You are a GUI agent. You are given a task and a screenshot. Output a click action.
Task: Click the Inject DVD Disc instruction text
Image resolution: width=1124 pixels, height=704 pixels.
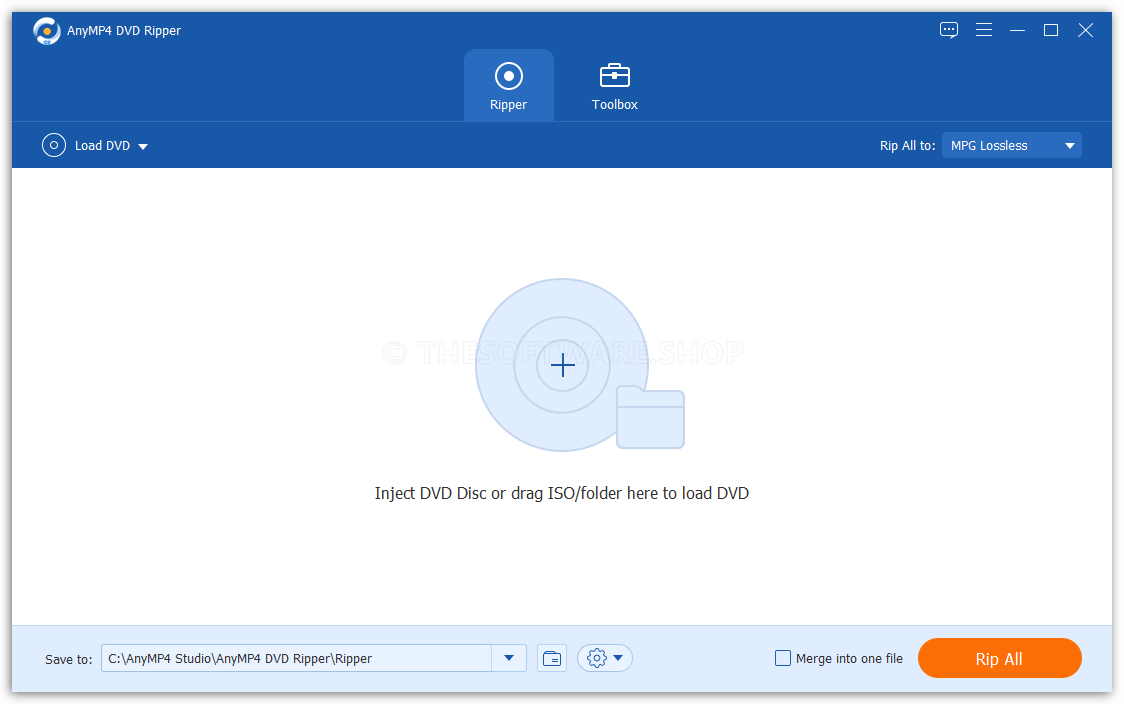click(561, 493)
